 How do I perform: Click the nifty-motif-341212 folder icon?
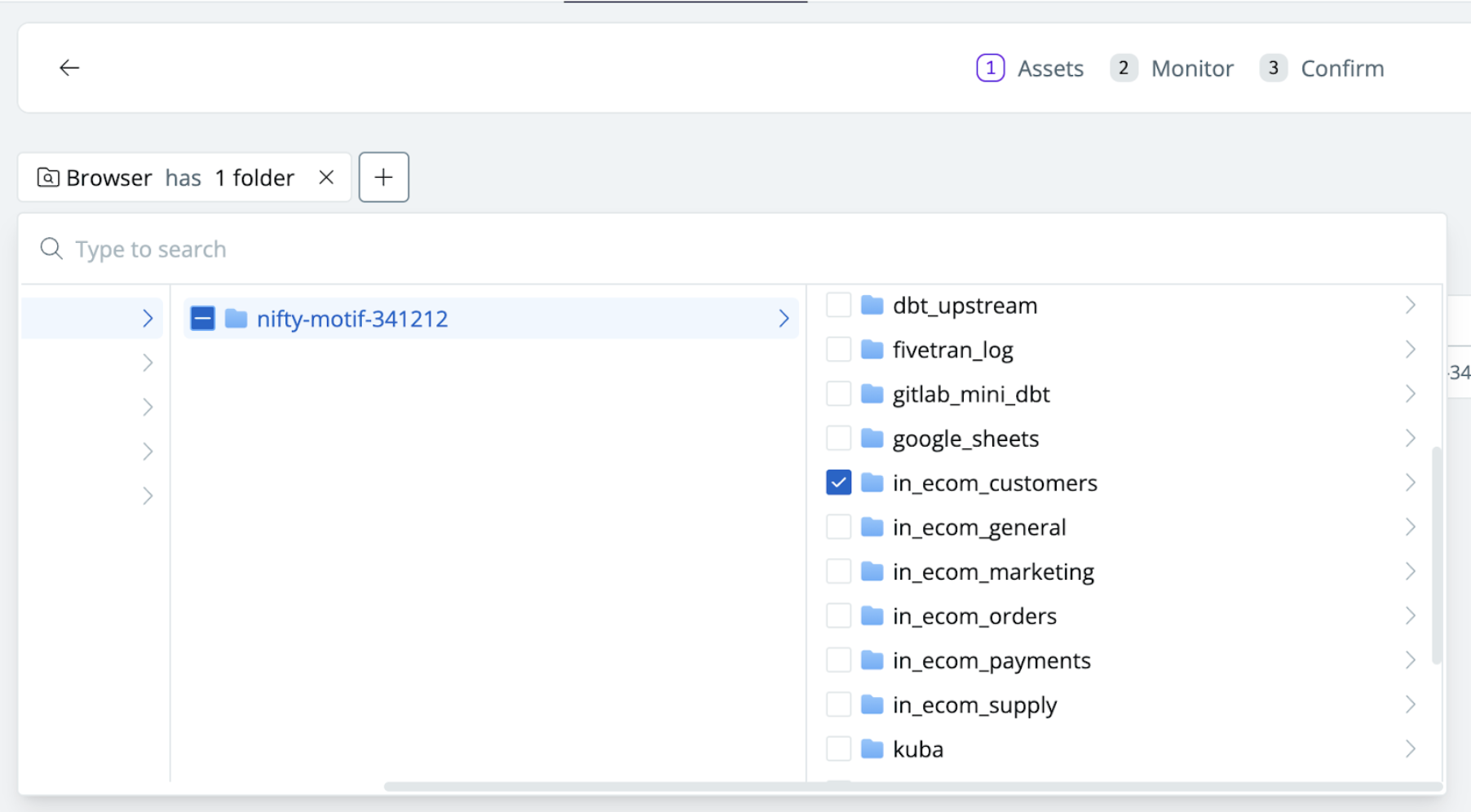236,318
